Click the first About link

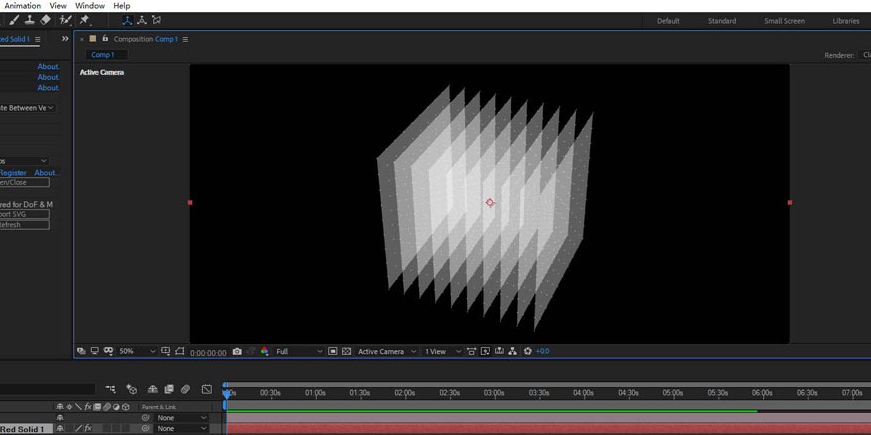coord(48,67)
